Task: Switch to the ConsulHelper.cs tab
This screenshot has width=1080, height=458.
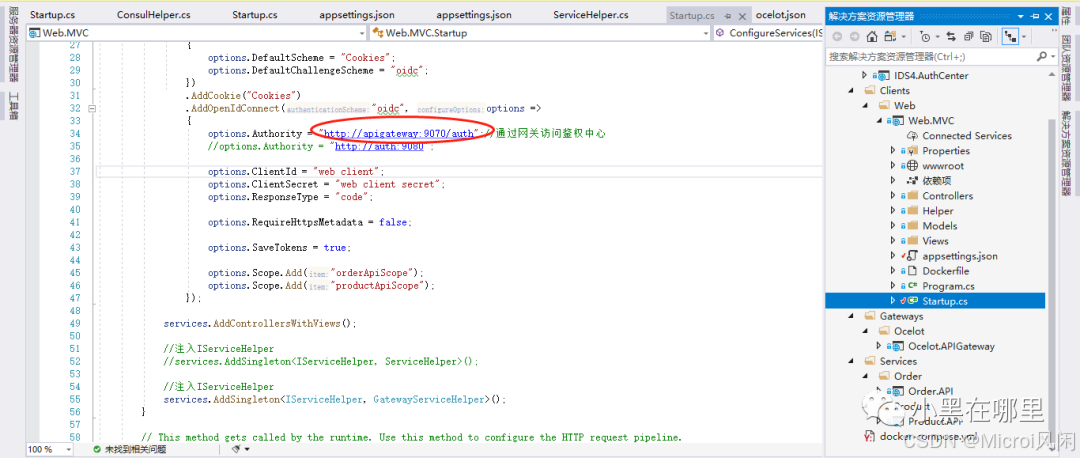Action: pyautogui.click(x=154, y=14)
